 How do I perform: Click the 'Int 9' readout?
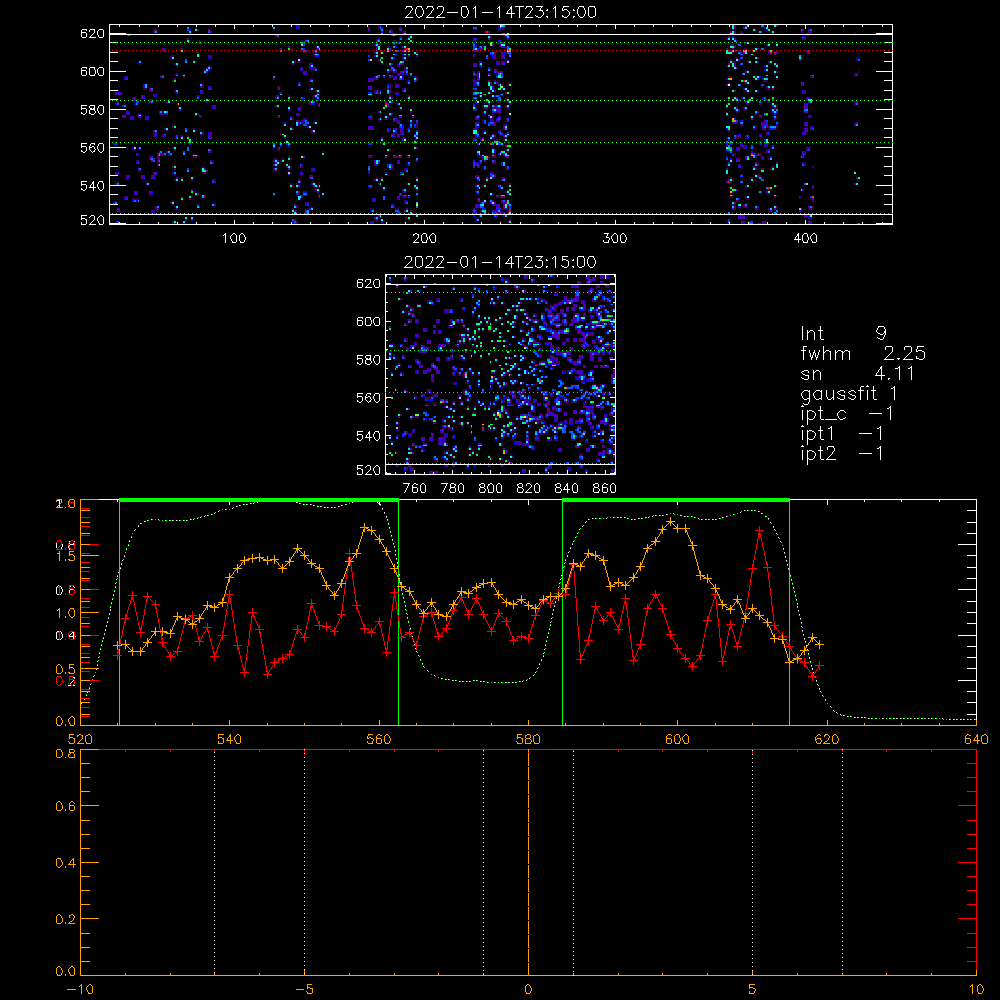pyautogui.click(x=843, y=333)
